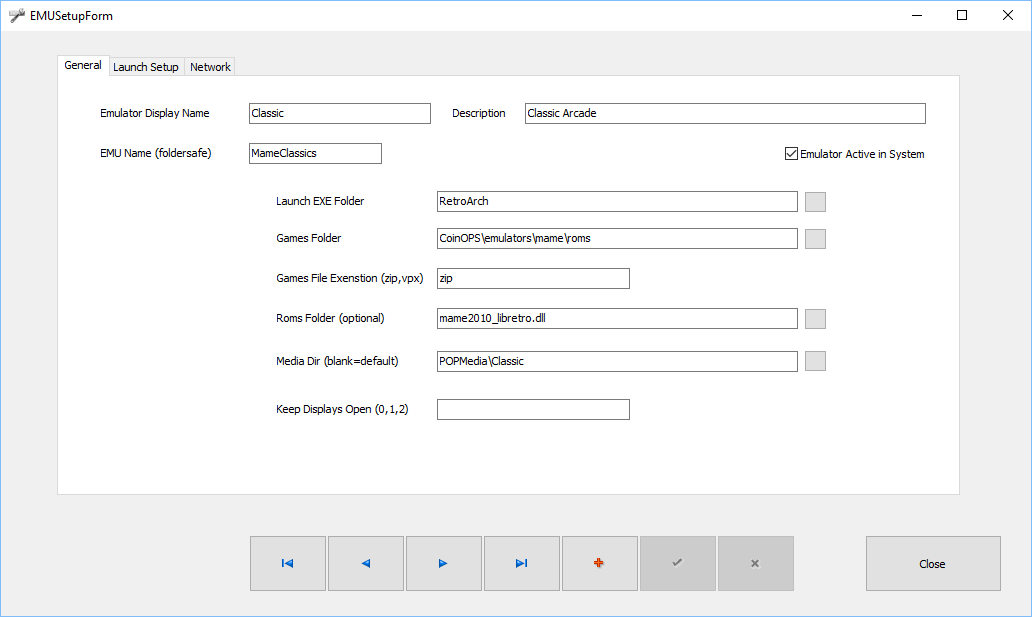
Task: Click the Description text field
Action: [725, 114]
